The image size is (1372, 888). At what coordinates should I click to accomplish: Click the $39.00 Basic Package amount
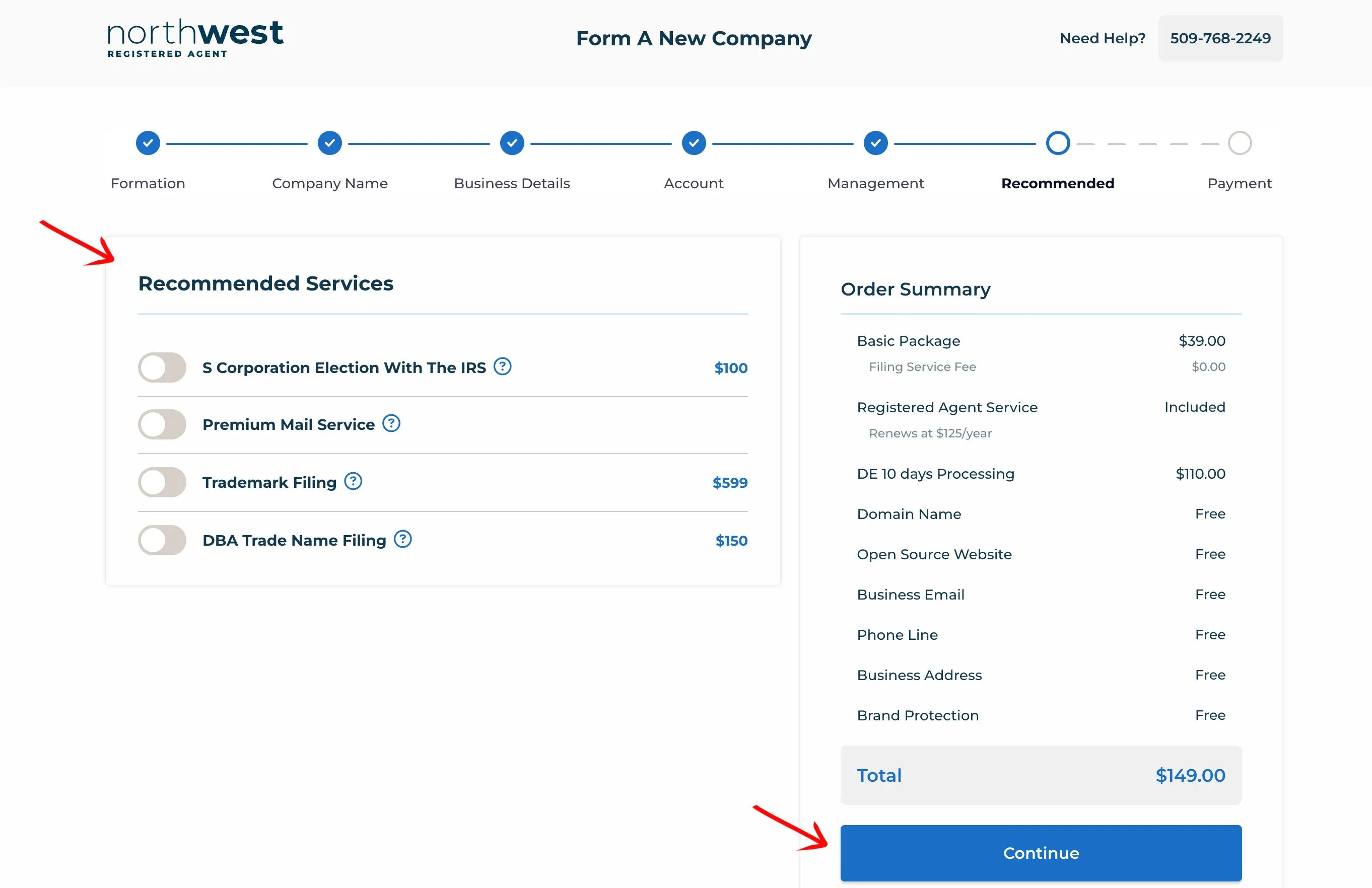pyautogui.click(x=1202, y=341)
